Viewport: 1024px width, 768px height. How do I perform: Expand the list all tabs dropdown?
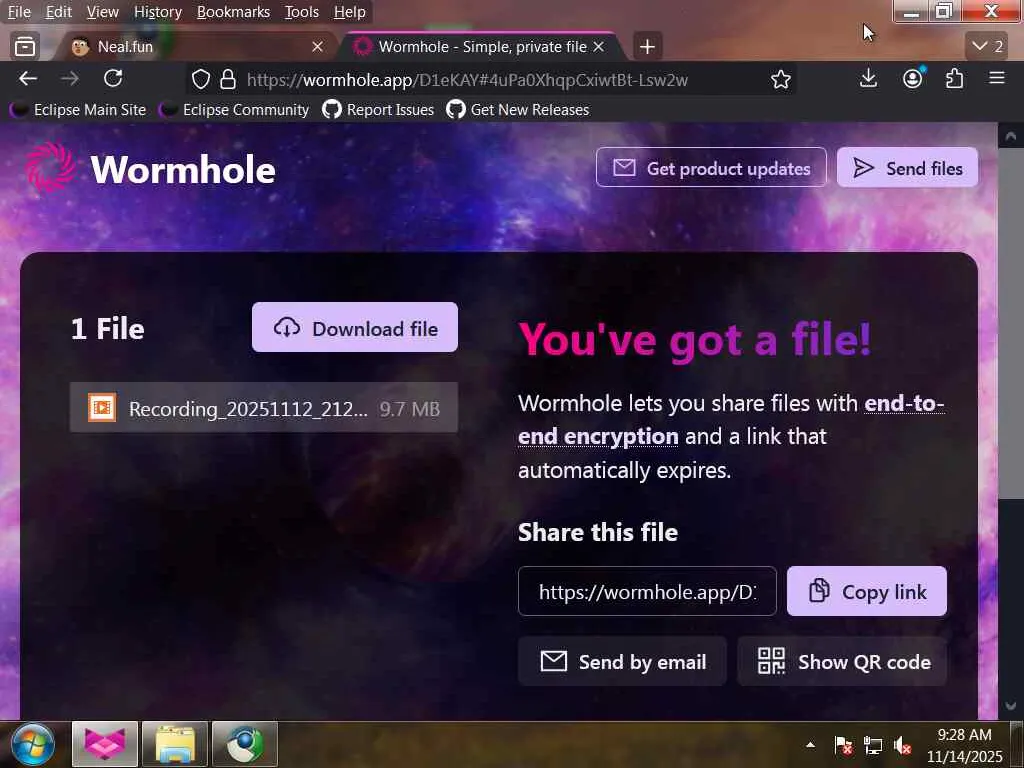coord(987,46)
